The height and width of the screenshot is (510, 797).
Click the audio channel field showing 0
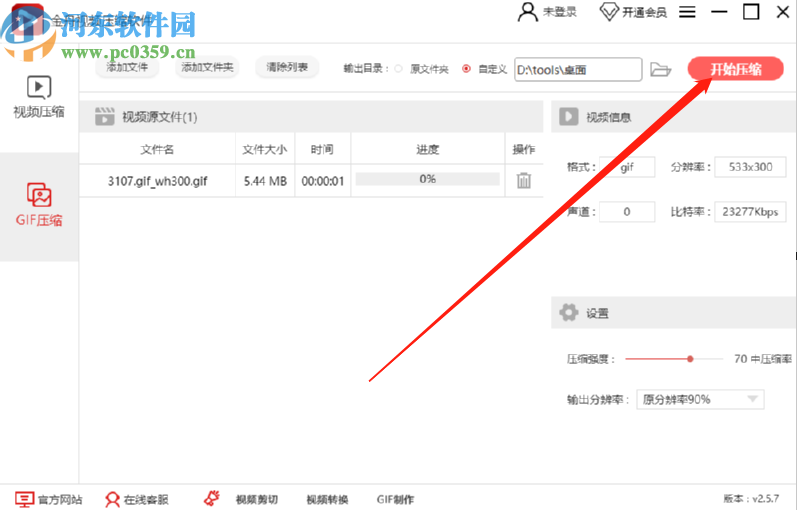[x=627, y=212]
